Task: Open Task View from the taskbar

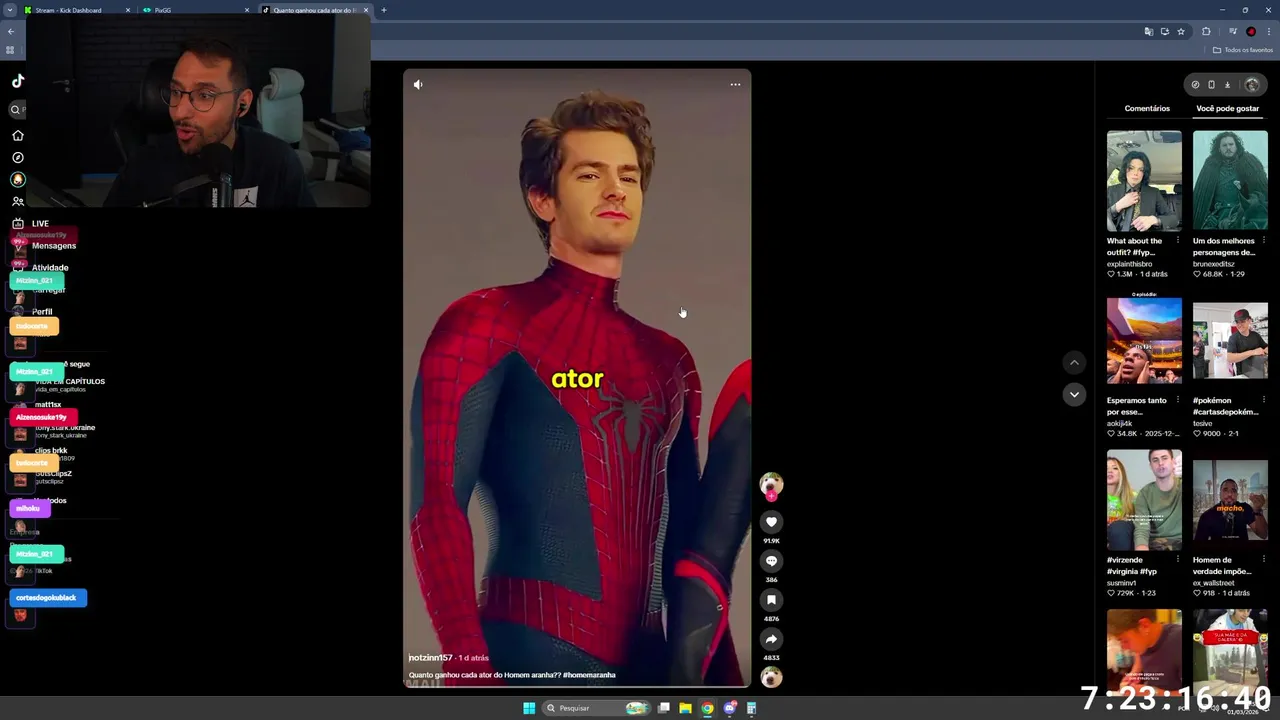Action: tap(663, 708)
